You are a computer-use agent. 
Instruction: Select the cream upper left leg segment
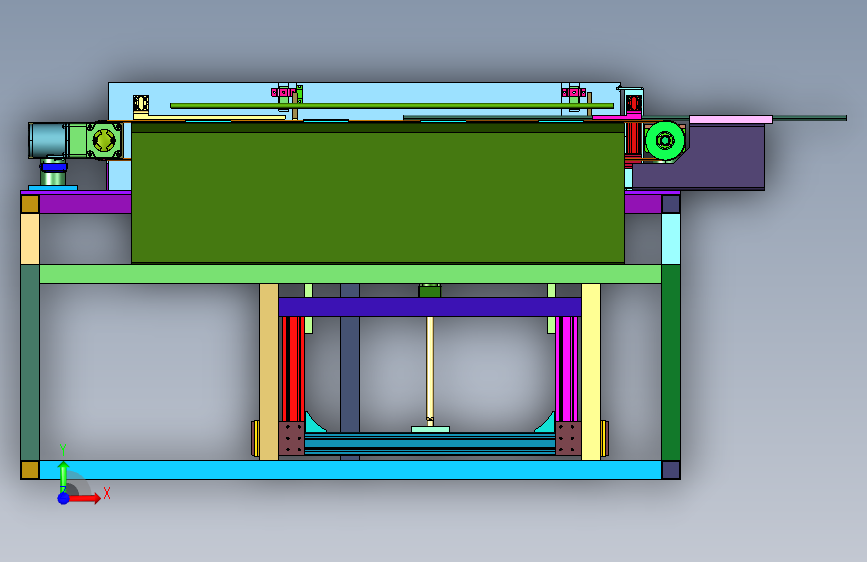(x=30, y=239)
